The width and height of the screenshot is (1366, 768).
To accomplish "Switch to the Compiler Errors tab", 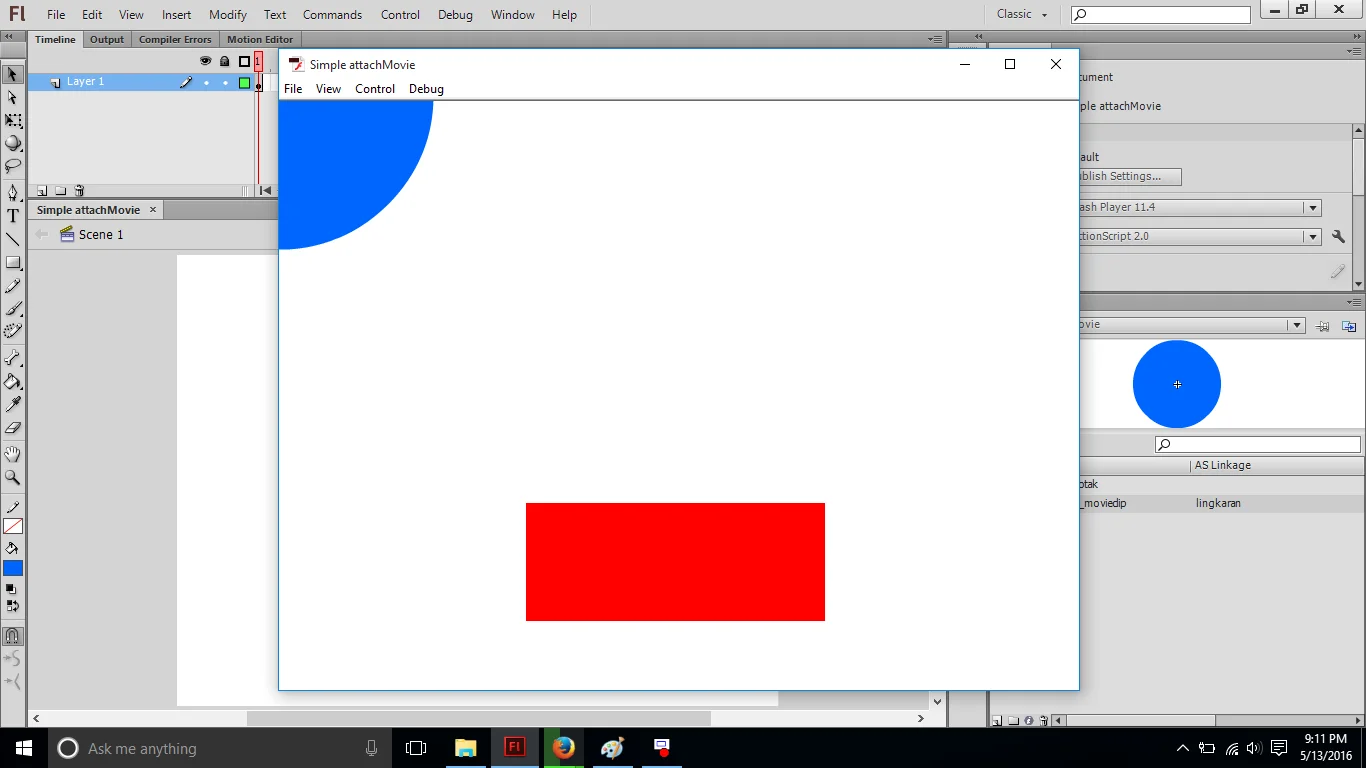I will 175,40.
